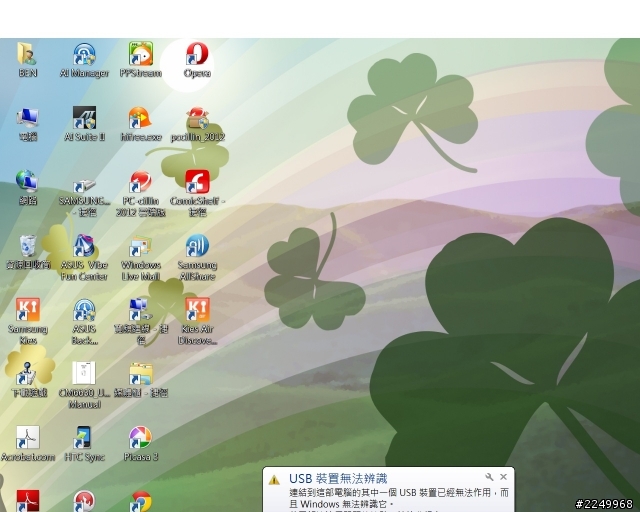The image size is (640, 512).
Task: Launch the Acrobat.com shortcut
Action: pos(28,438)
